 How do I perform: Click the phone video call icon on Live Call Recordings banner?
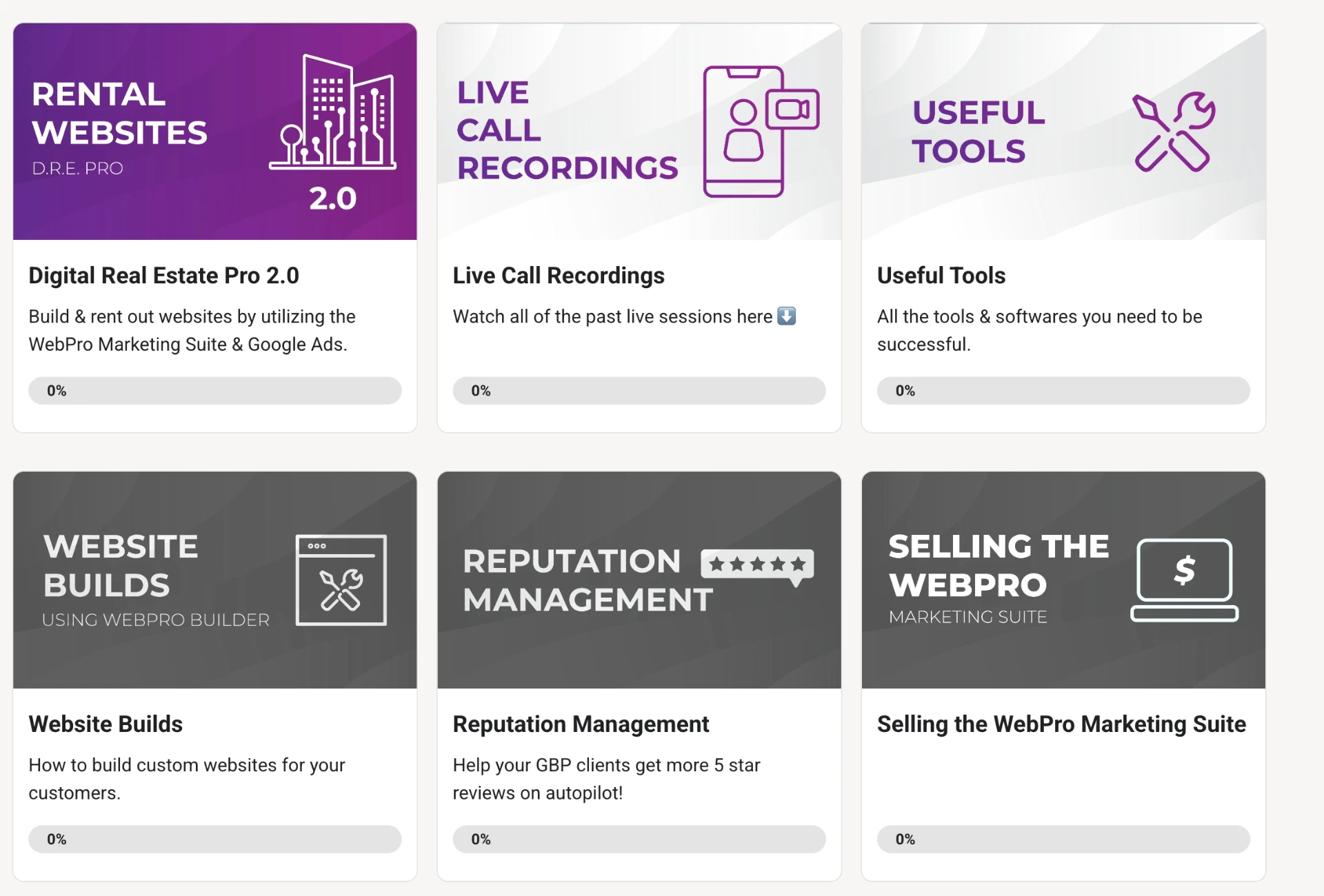(761, 132)
